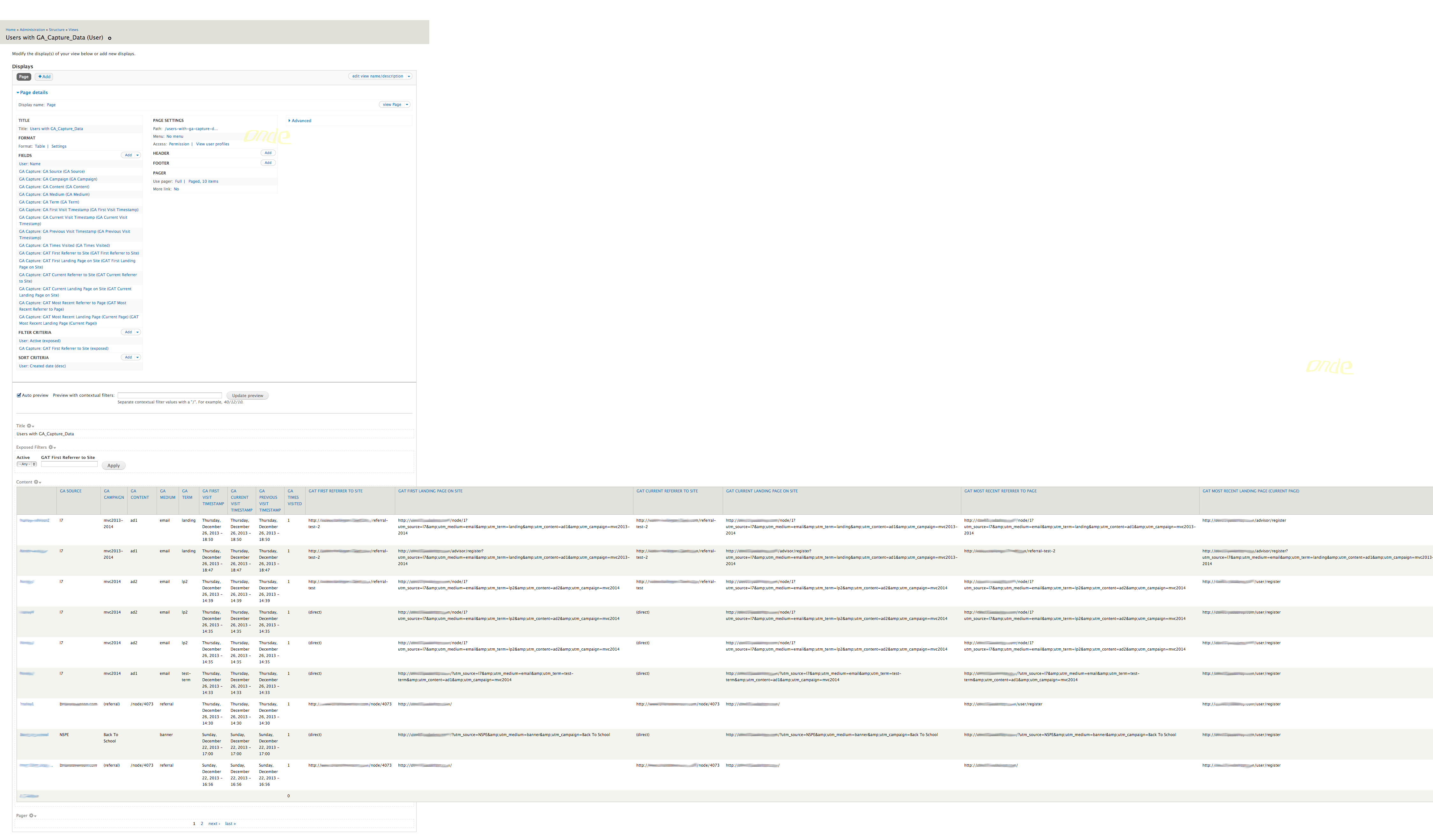Open the Exposed Filters gear menu

tap(52, 447)
